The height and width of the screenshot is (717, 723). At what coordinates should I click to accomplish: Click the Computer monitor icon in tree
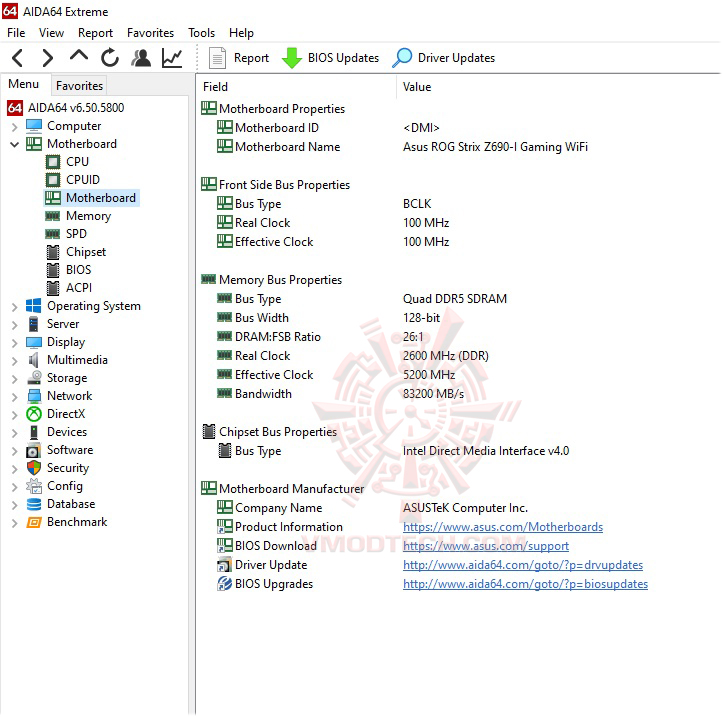click(34, 126)
